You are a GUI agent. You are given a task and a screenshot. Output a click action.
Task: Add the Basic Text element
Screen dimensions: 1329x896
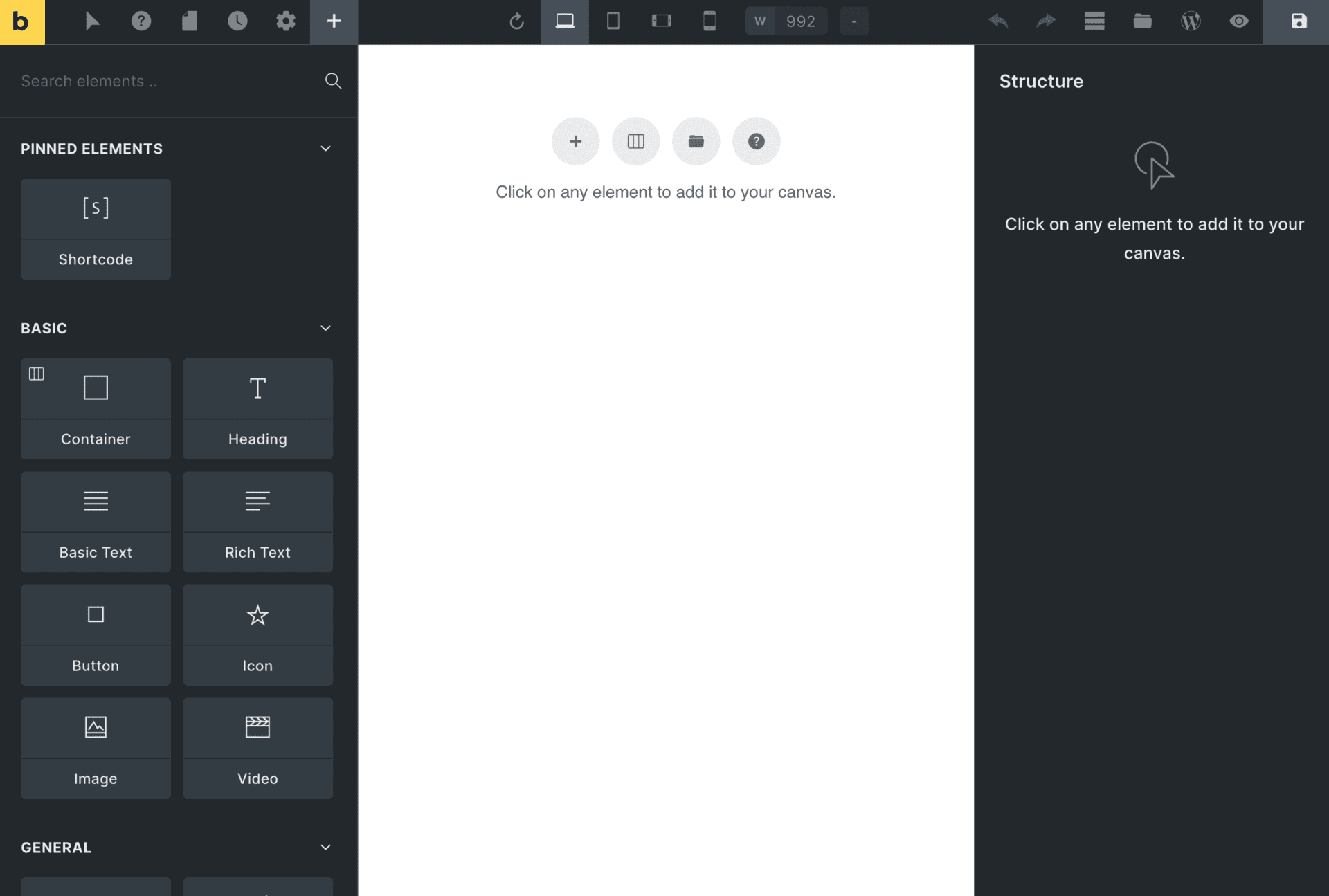click(96, 522)
